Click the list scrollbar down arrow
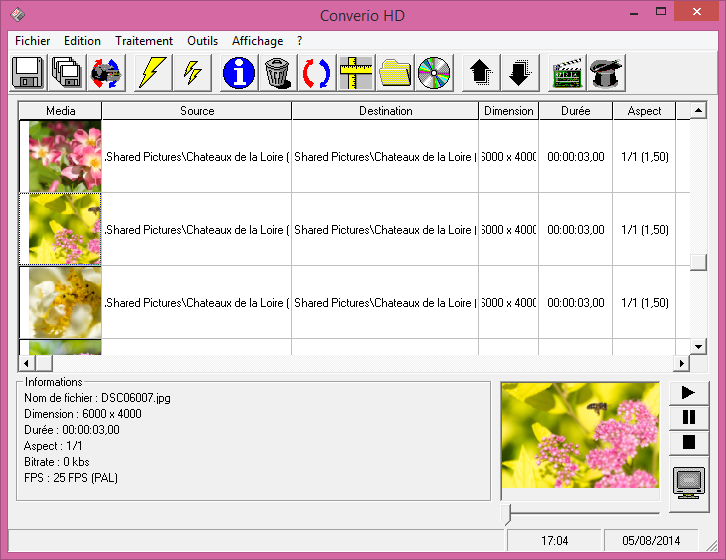Image resolution: width=726 pixels, height=560 pixels. point(698,346)
